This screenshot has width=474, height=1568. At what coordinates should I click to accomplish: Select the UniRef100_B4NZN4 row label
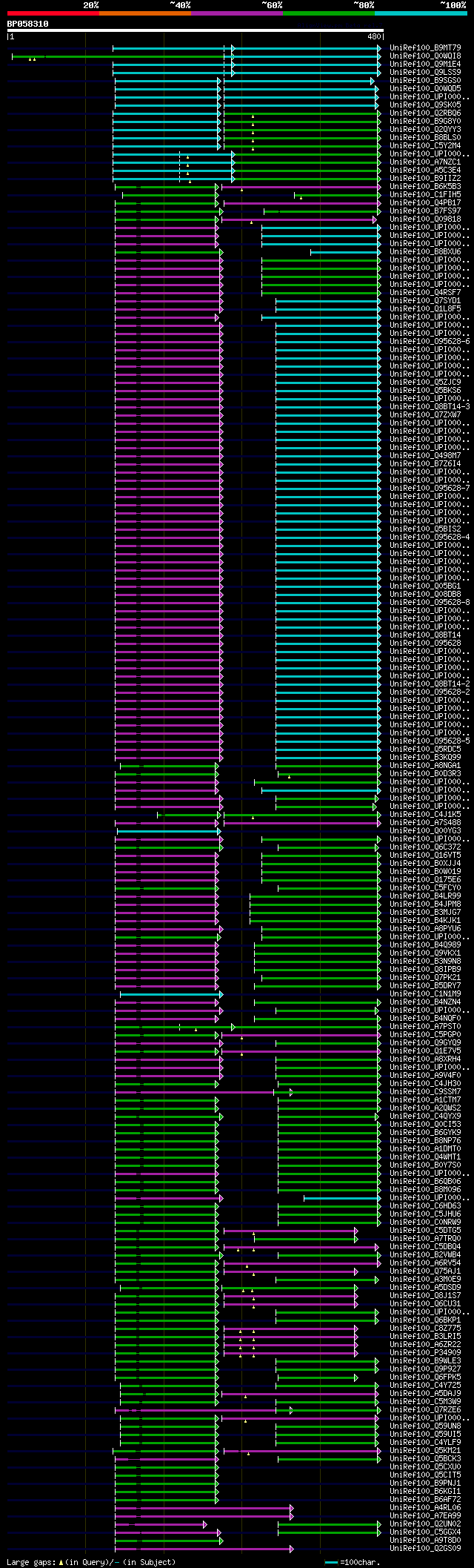pyautogui.click(x=425, y=1002)
